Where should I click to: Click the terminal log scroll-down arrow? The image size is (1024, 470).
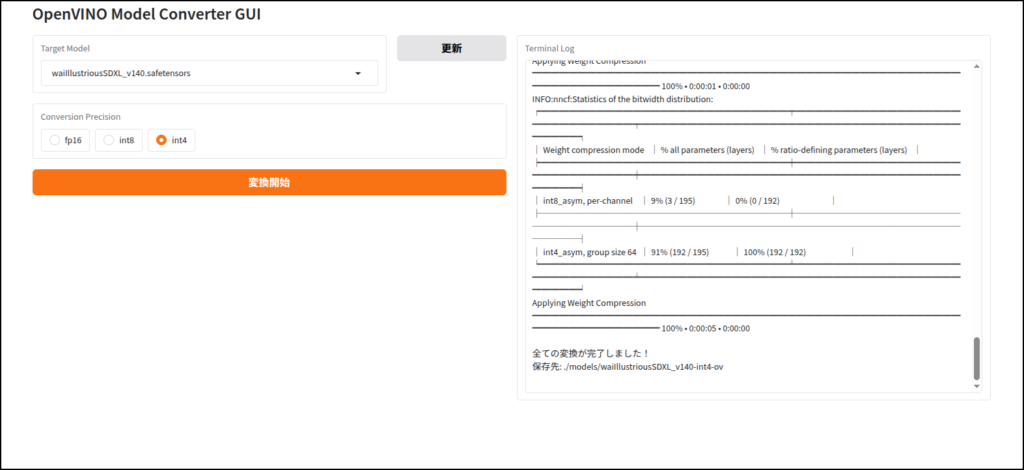[x=977, y=386]
